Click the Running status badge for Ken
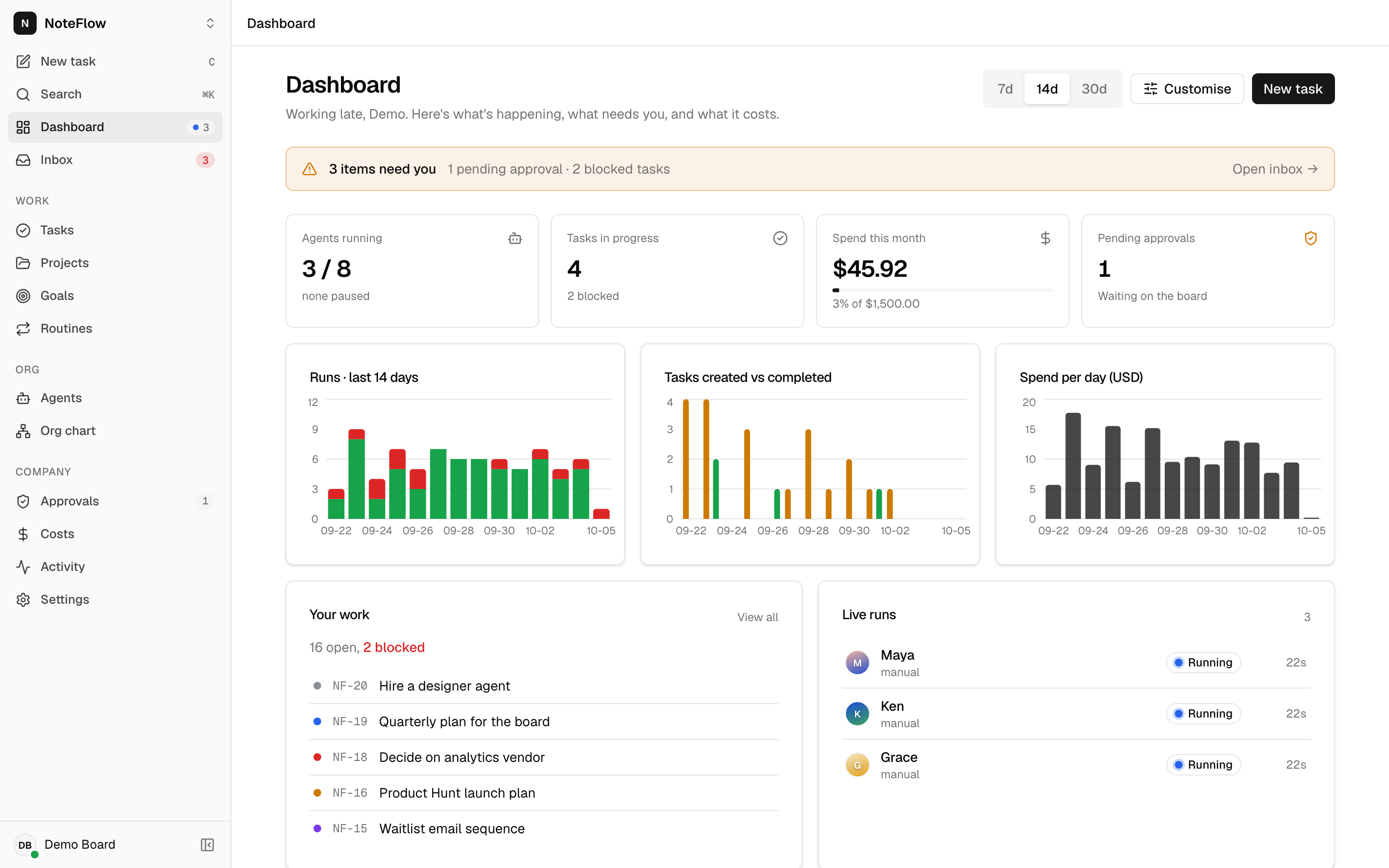Screen dimensions: 1389x868 (x=1203, y=714)
